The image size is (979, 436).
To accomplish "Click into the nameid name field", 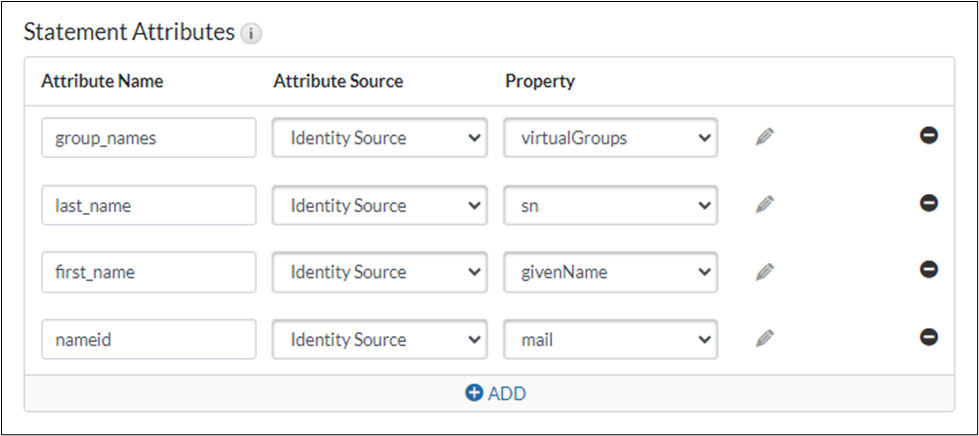I will [149, 339].
